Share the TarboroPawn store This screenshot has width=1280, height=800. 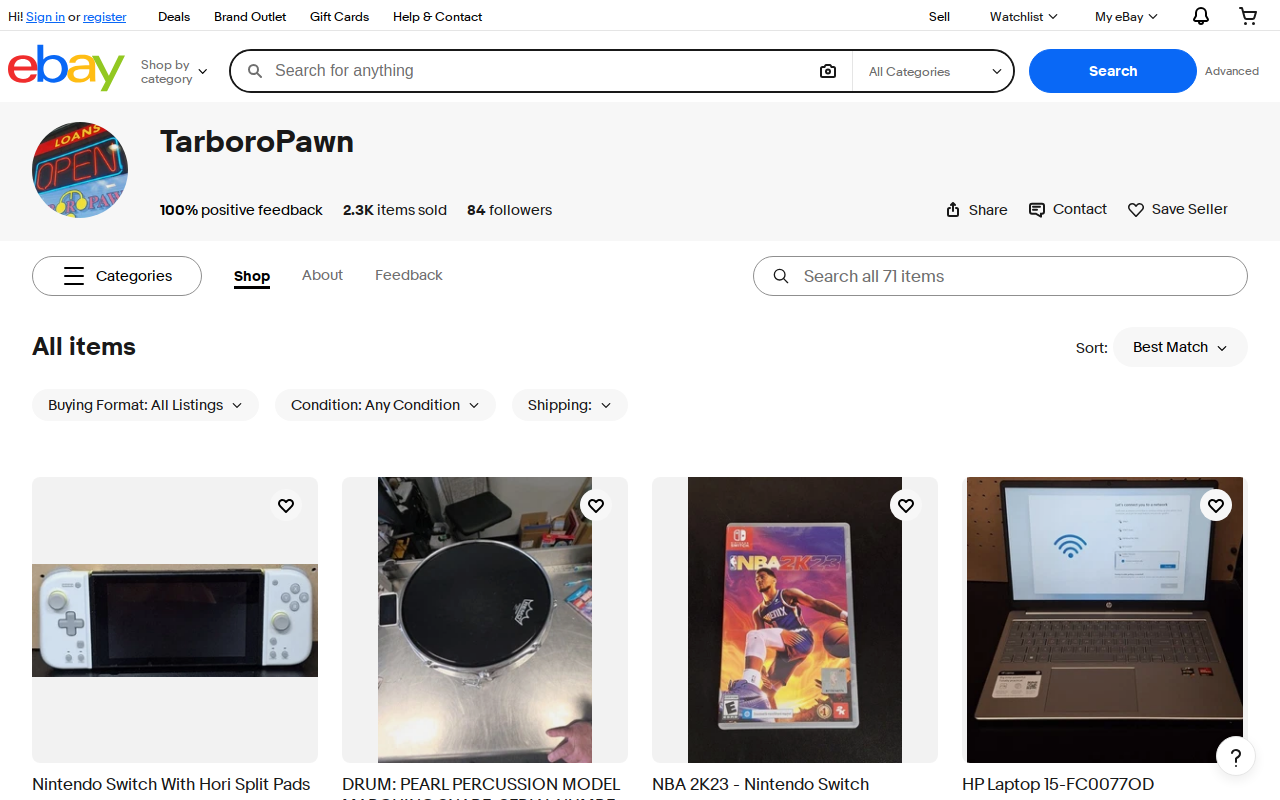[977, 210]
